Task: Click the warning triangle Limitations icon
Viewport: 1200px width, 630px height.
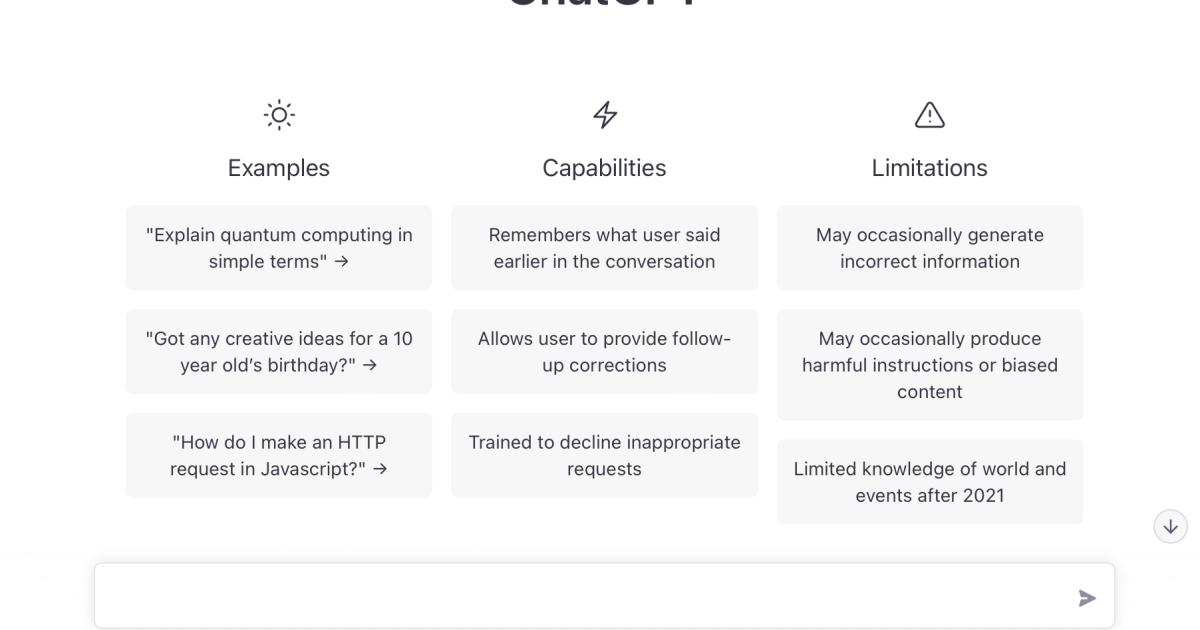Action: click(929, 115)
